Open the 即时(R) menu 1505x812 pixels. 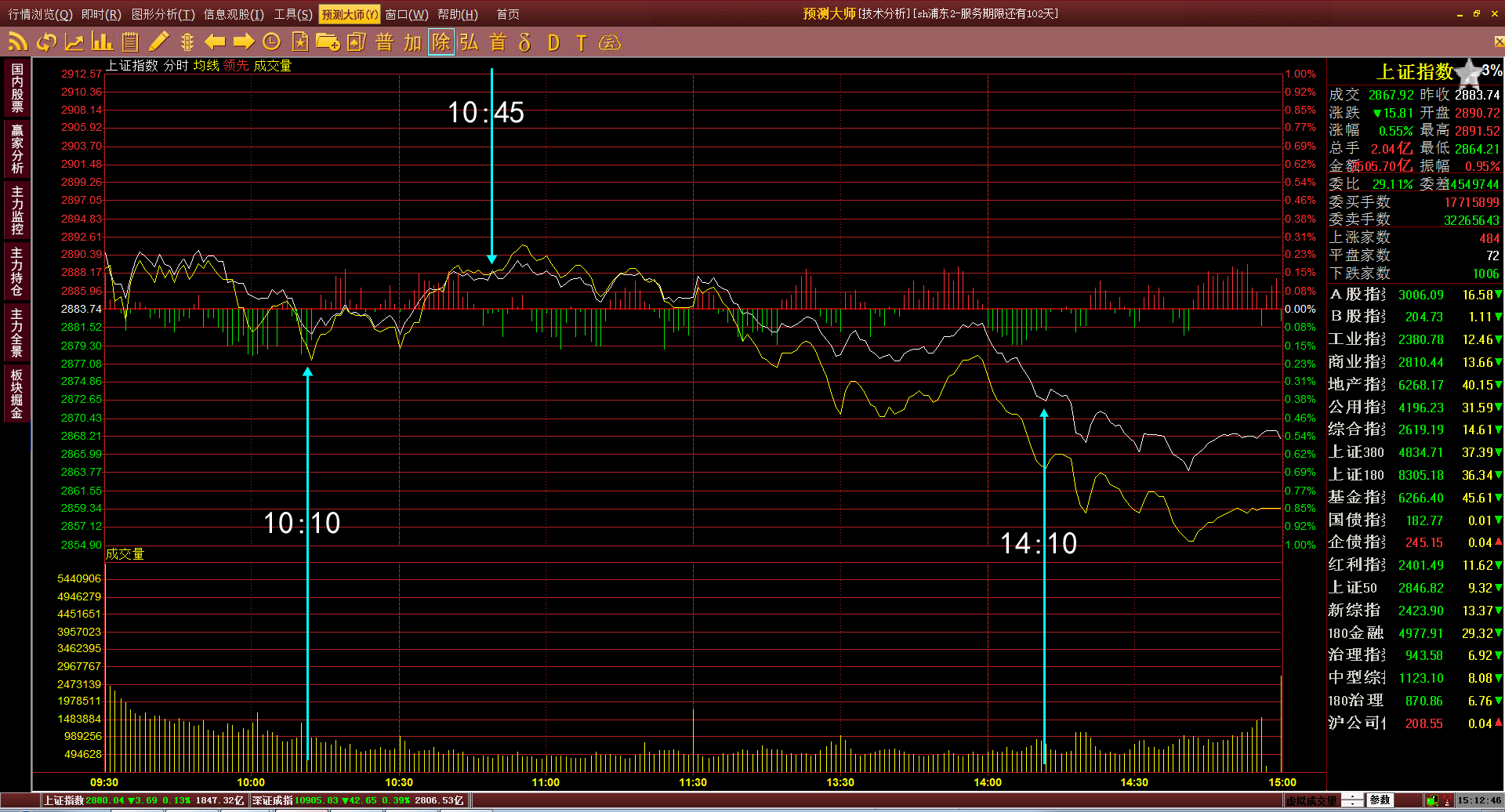click(101, 14)
